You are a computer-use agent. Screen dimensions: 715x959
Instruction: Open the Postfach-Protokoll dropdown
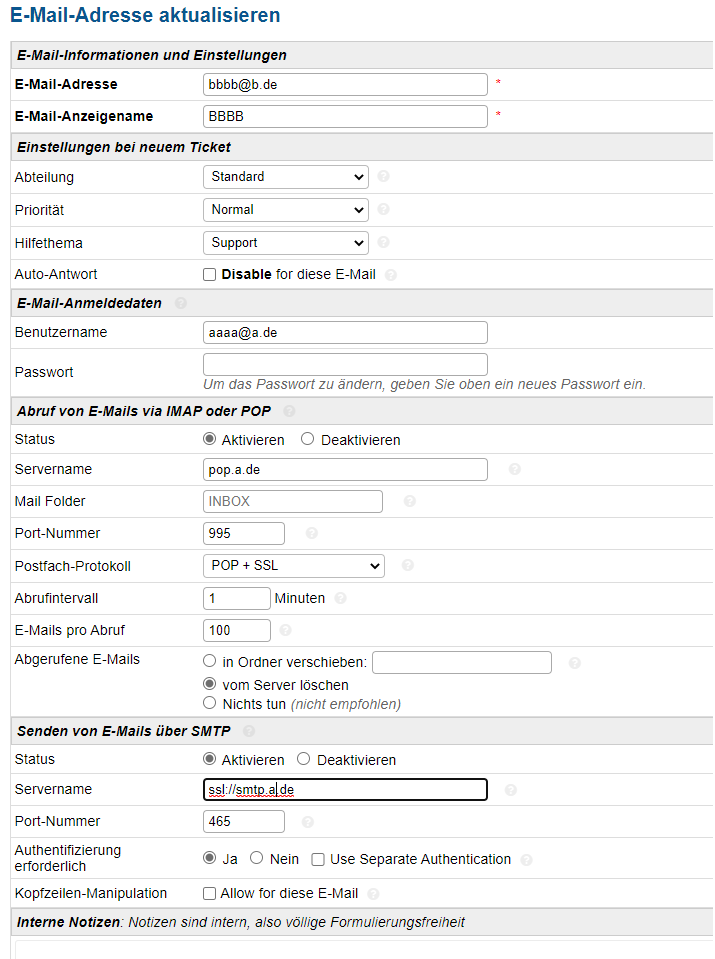293,566
